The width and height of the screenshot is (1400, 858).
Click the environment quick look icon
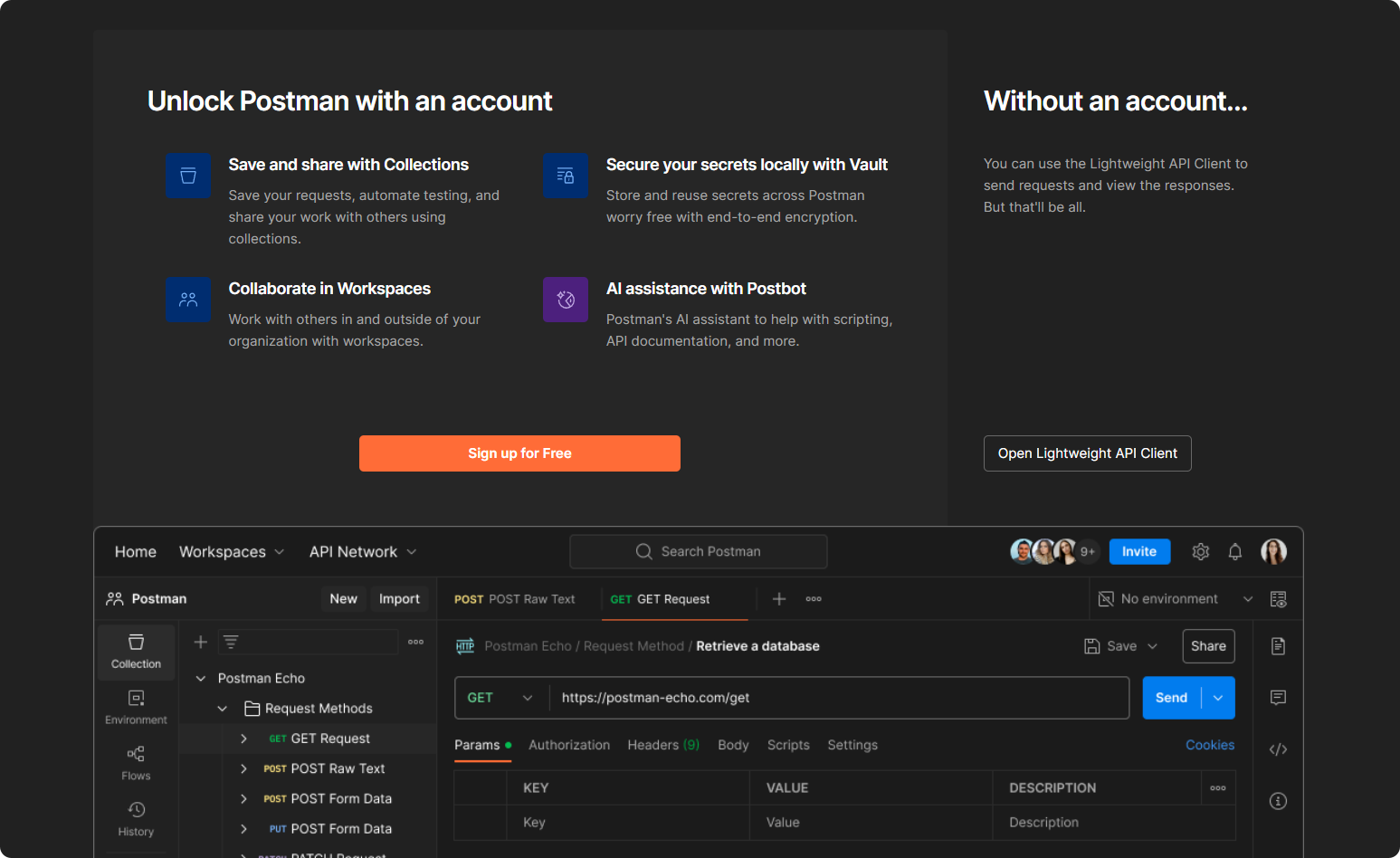point(1279,599)
